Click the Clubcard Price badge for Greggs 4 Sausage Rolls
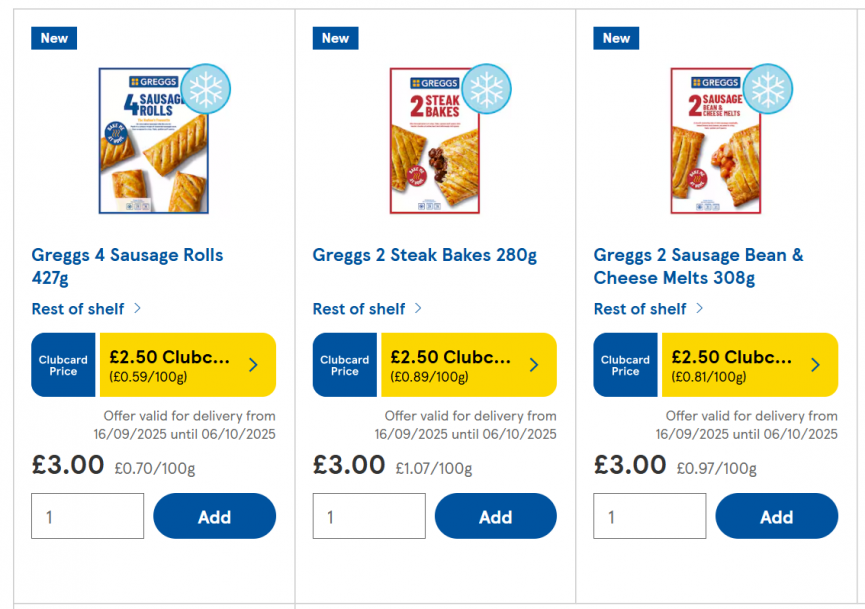 [x=62, y=365]
